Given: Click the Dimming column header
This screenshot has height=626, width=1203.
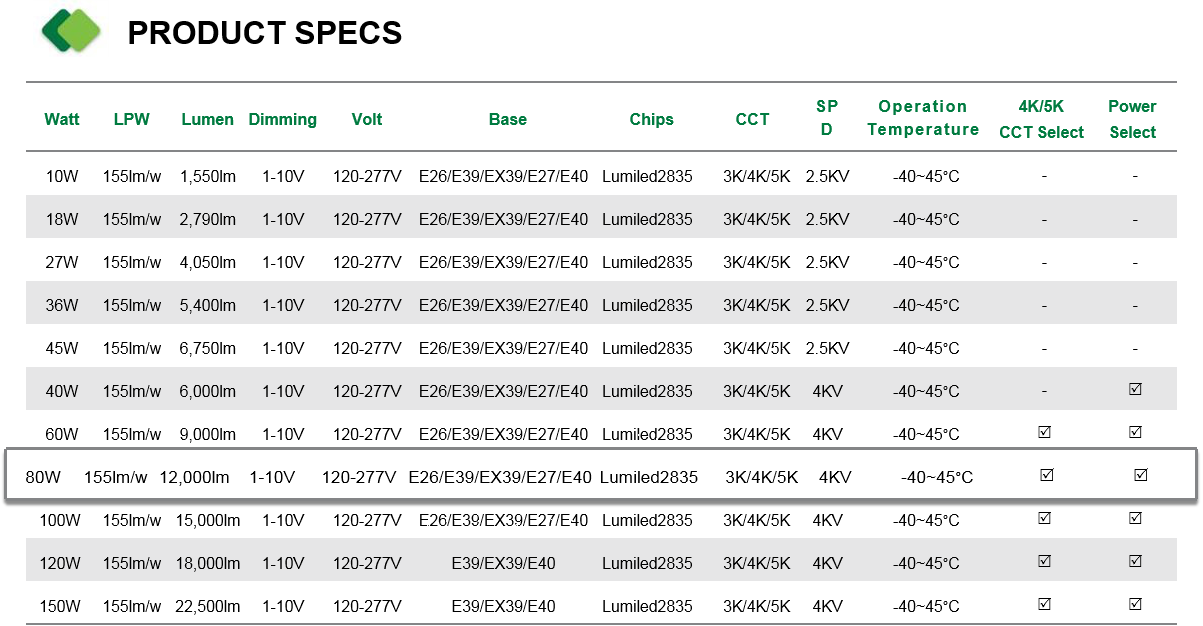Looking at the screenshot, I should (282, 119).
